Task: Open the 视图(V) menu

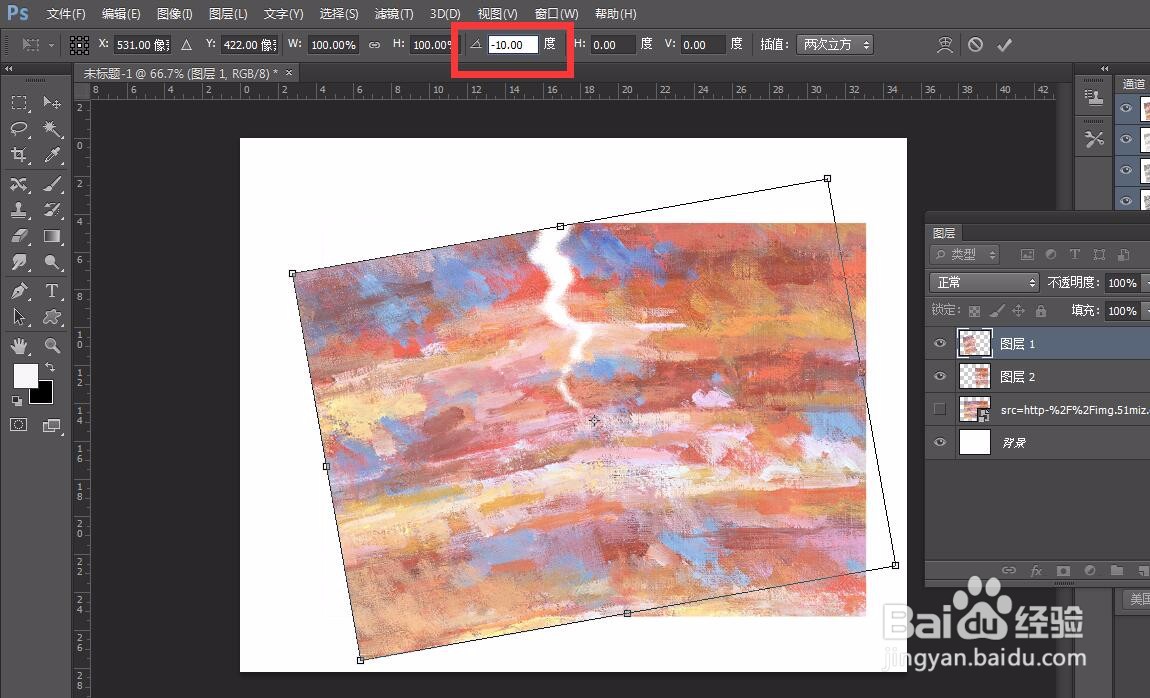Action: click(x=497, y=14)
